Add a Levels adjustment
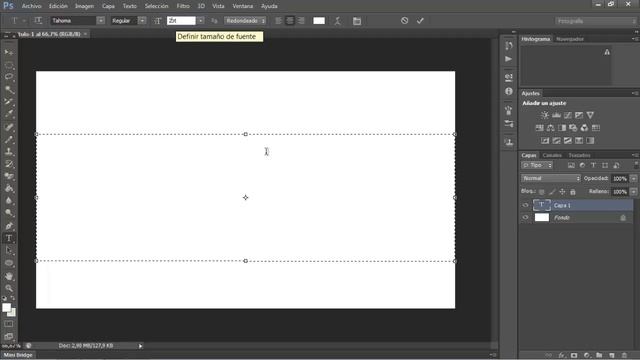640x360 pixels. point(556,115)
